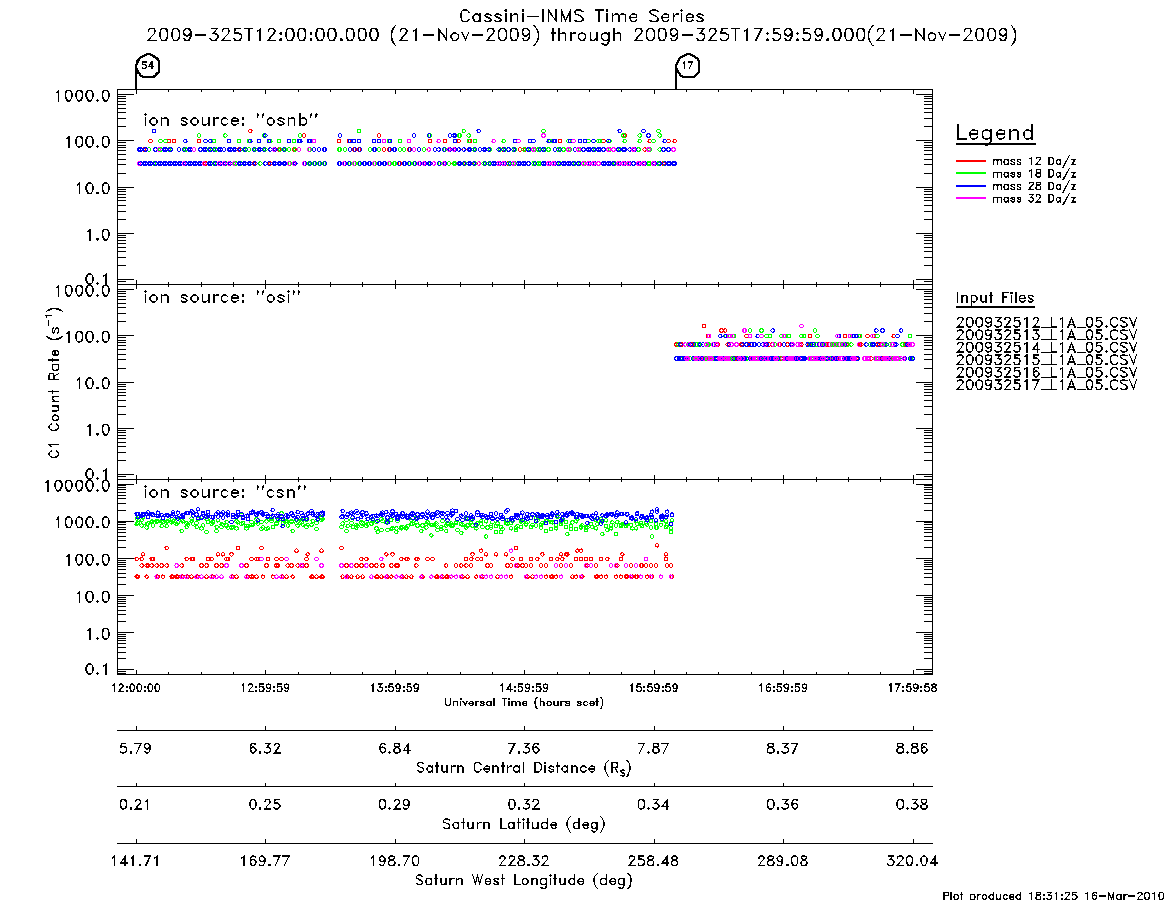1165x900 pixels.
Task: Click the Saturn Central Distance axis label
Action: [524, 768]
